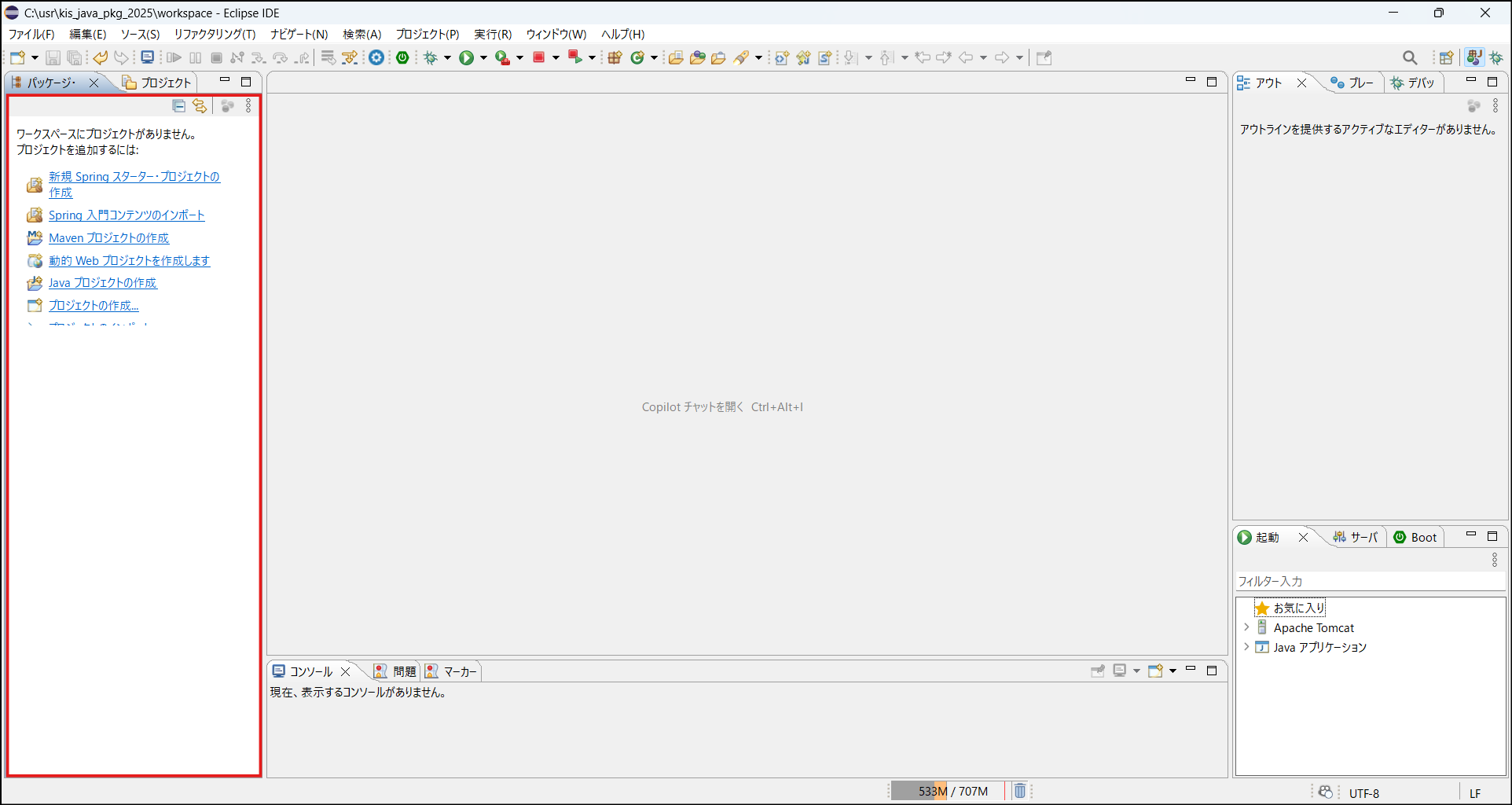
Task: Toggle Link with Editor in Package Explorer
Action: tap(200, 105)
